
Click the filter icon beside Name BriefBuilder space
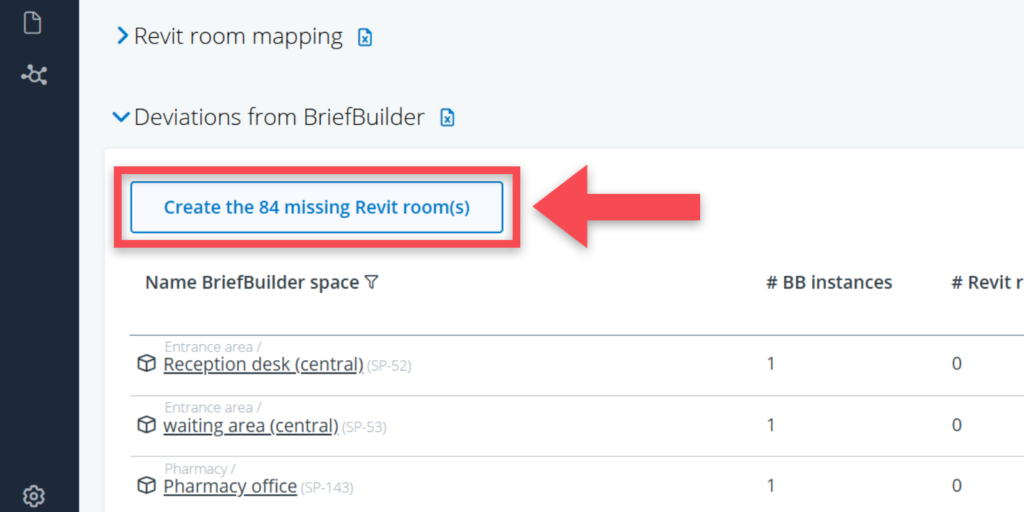pos(372,283)
